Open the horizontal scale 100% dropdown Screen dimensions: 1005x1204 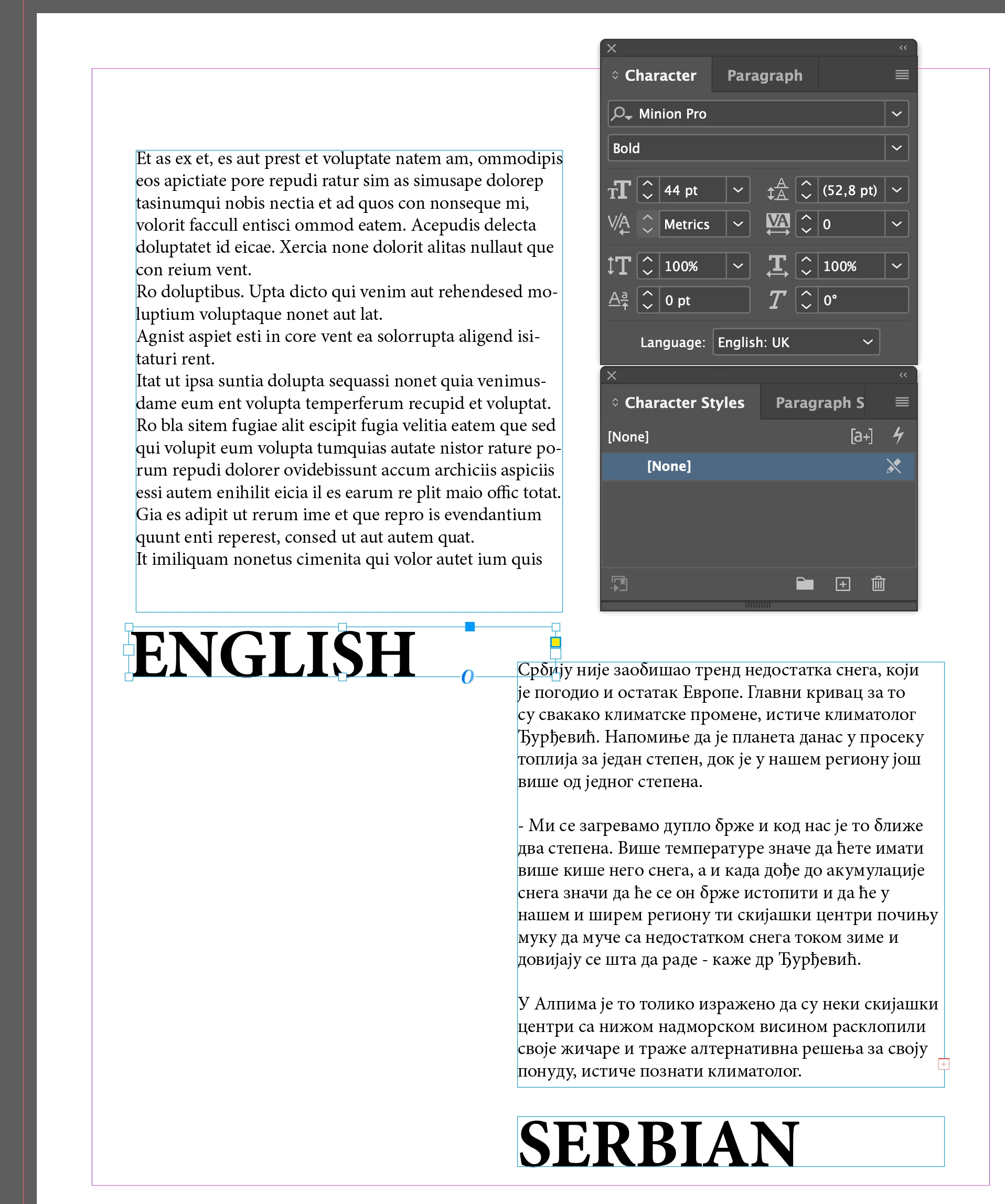[x=896, y=265]
